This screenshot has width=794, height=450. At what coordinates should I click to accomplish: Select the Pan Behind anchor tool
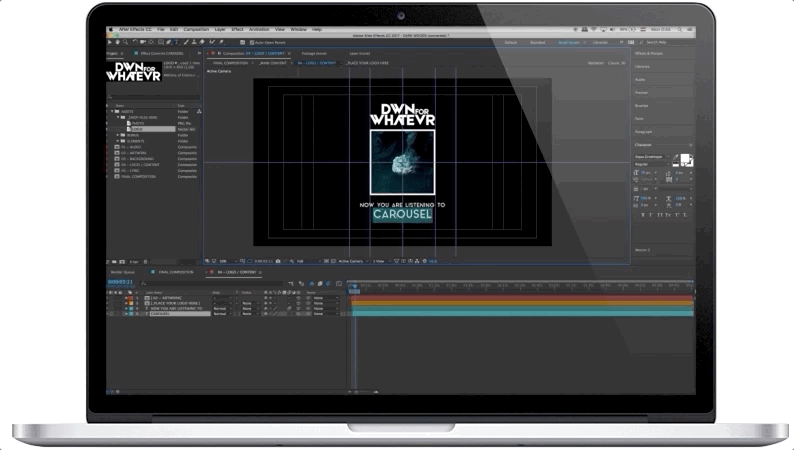(151, 43)
